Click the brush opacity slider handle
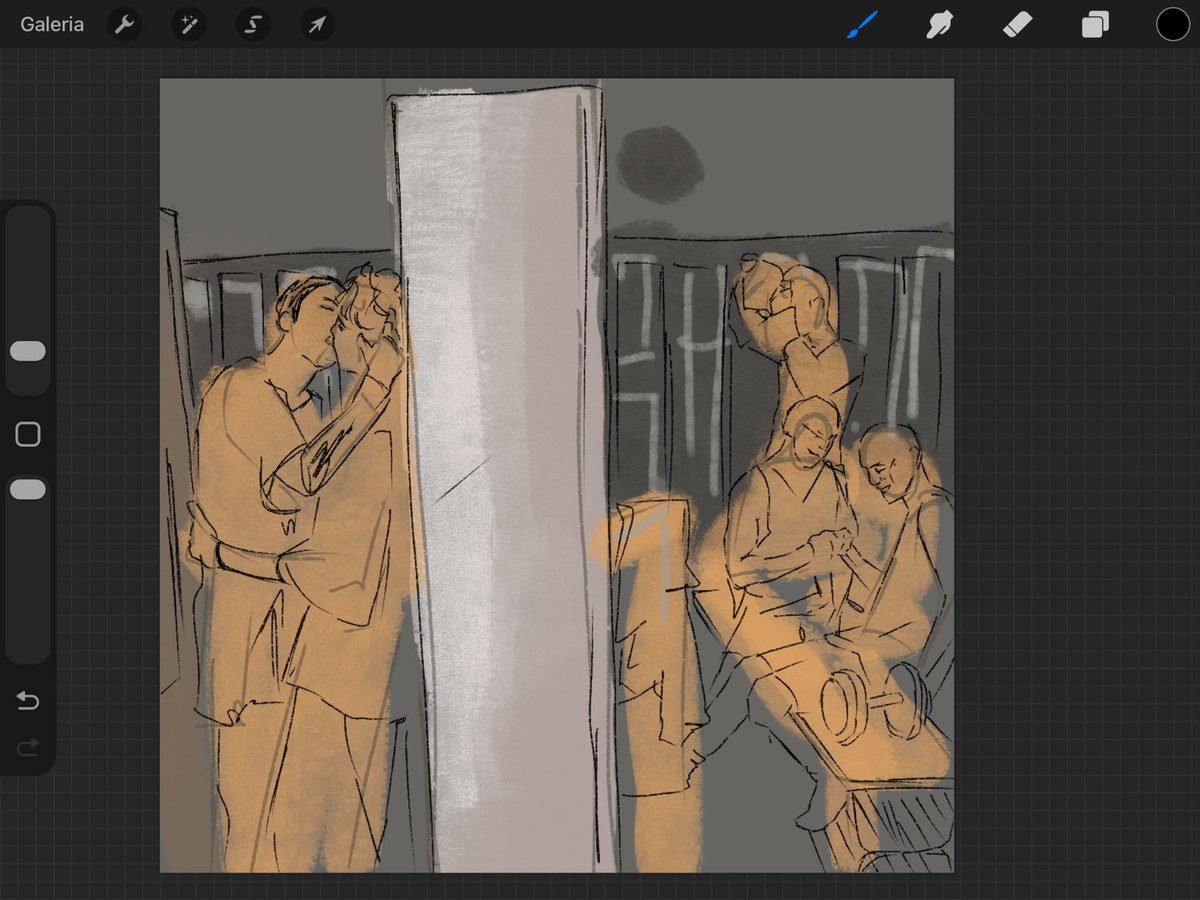The height and width of the screenshot is (900, 1200). [x=28, y=489]
